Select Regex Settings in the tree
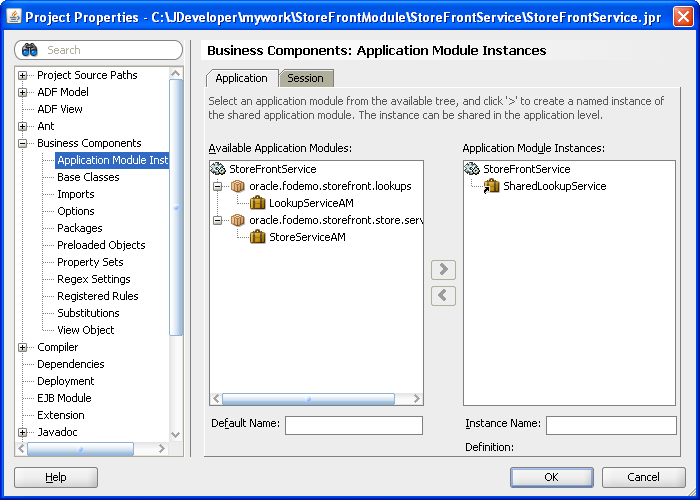The width and height of the screenshot is (700, 500). point(94,279)
